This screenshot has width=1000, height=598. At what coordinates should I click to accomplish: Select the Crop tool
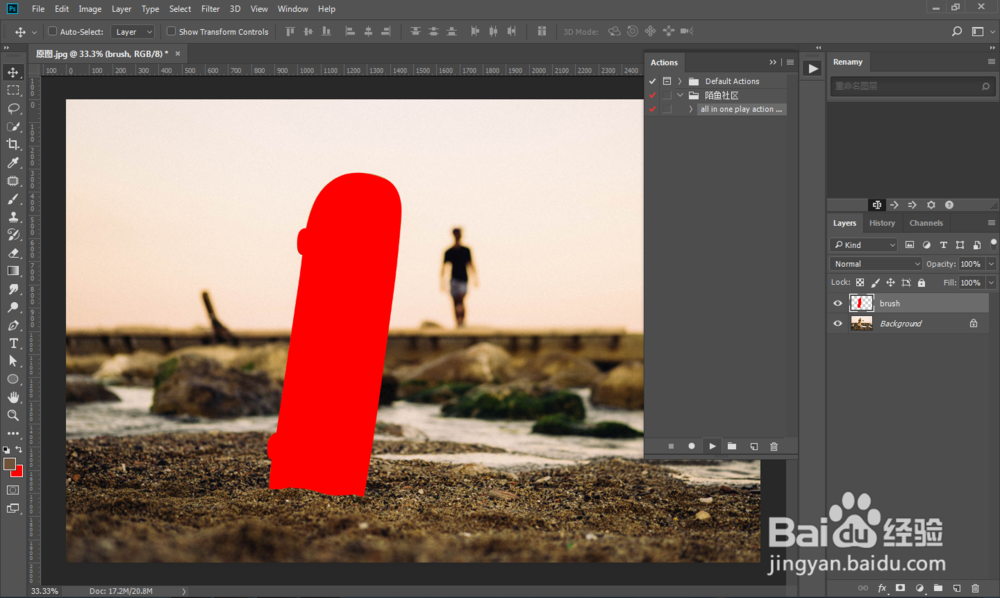coord(13,145)
